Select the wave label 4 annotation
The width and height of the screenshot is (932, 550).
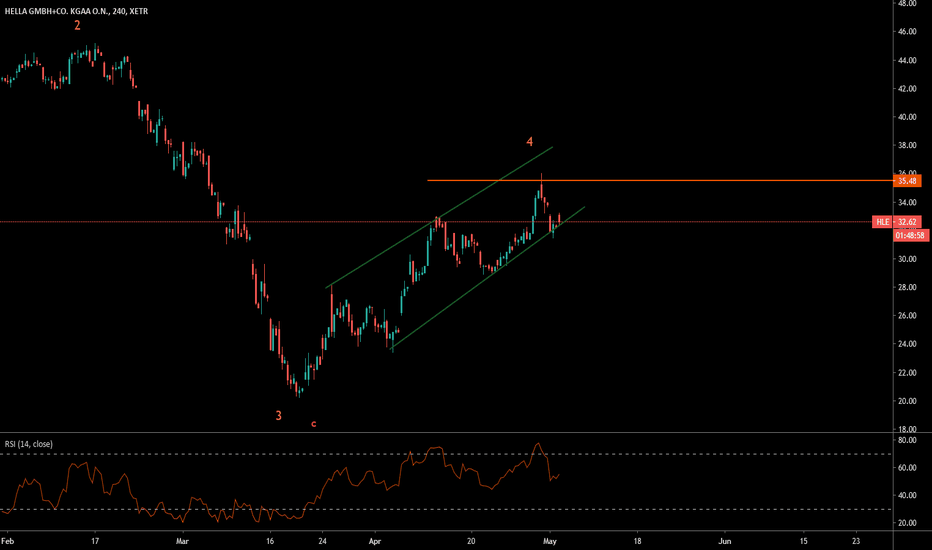tap(530, 142)
